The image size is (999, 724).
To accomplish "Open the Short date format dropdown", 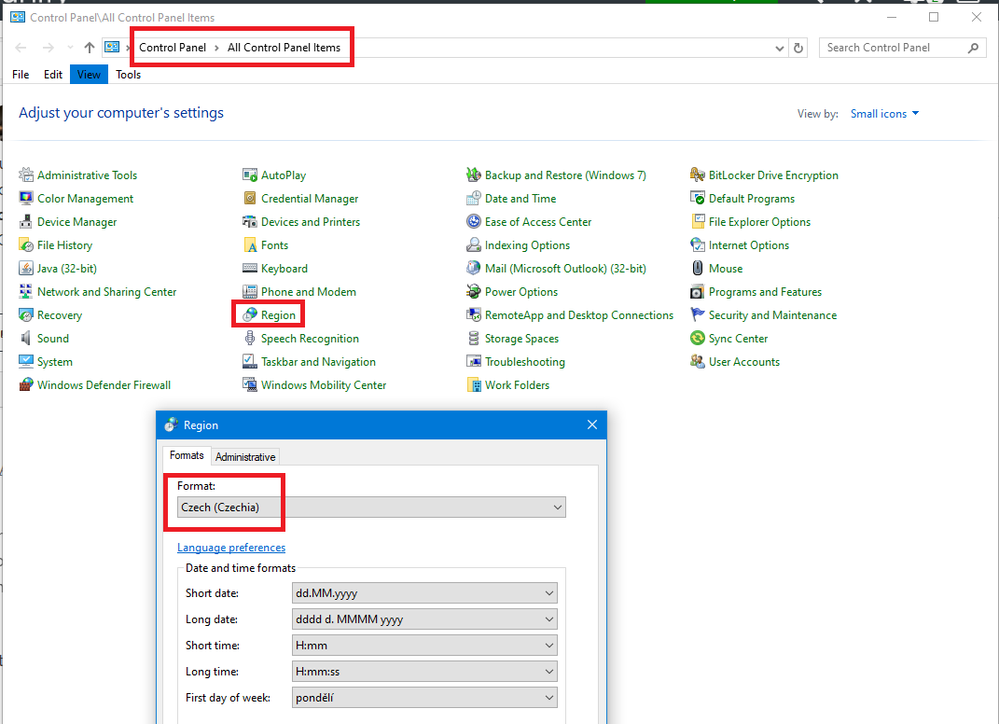I will [424, 594].
